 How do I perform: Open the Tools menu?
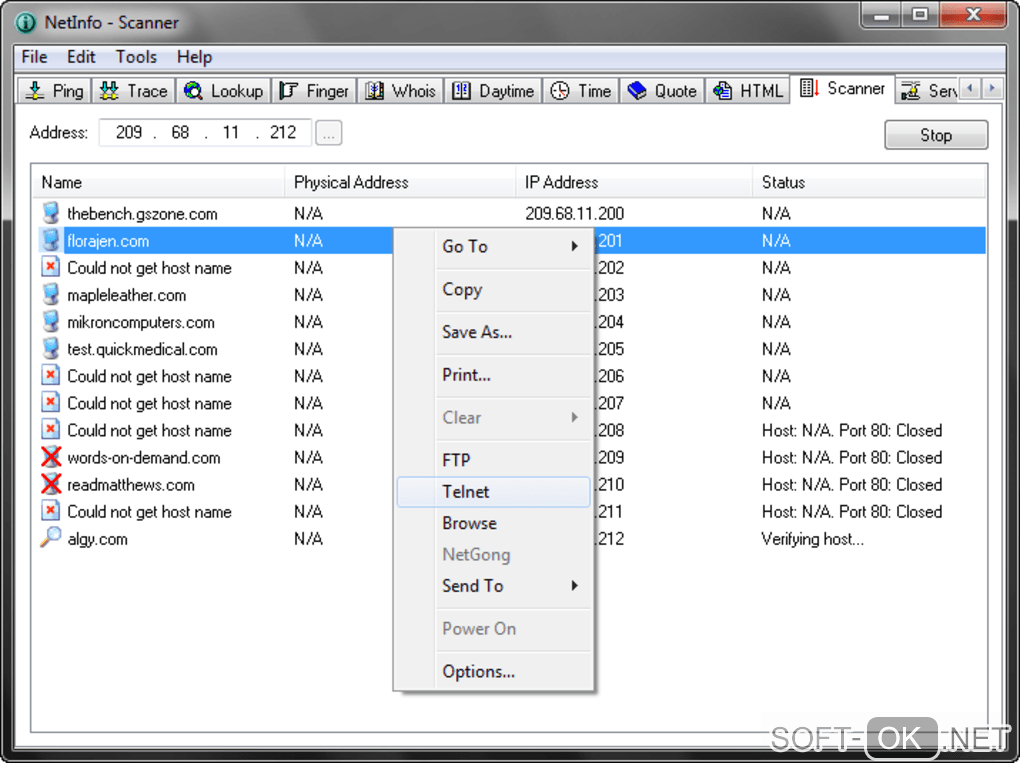pos(137,57)
